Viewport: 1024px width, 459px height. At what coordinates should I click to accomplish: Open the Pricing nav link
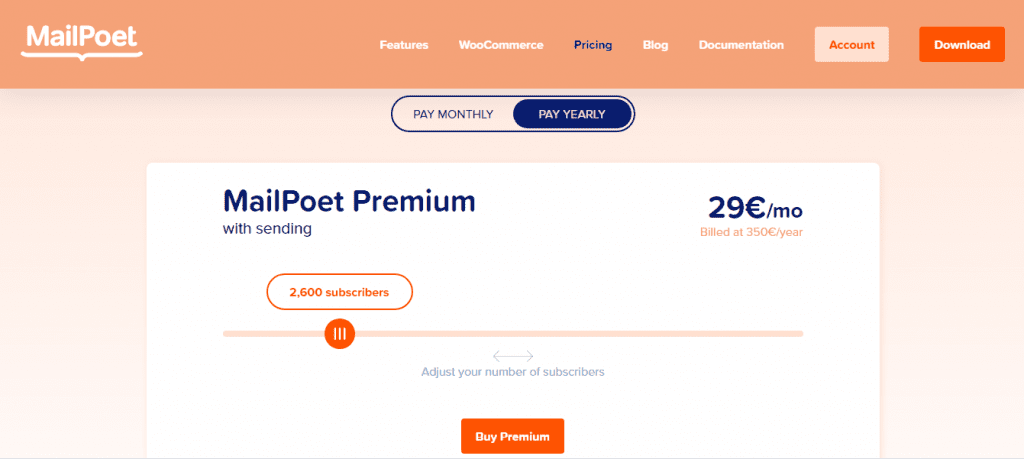click(593, 45)
